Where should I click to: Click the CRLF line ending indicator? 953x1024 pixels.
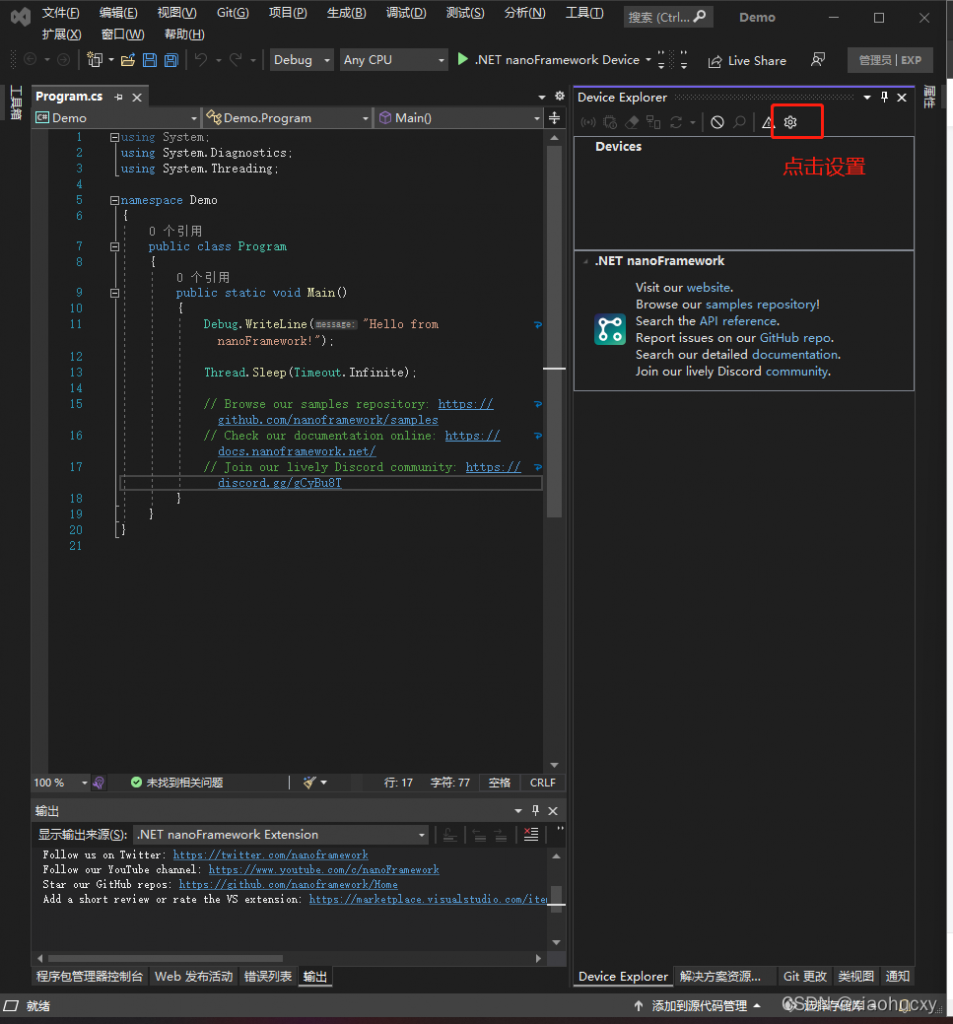[542, 782]
